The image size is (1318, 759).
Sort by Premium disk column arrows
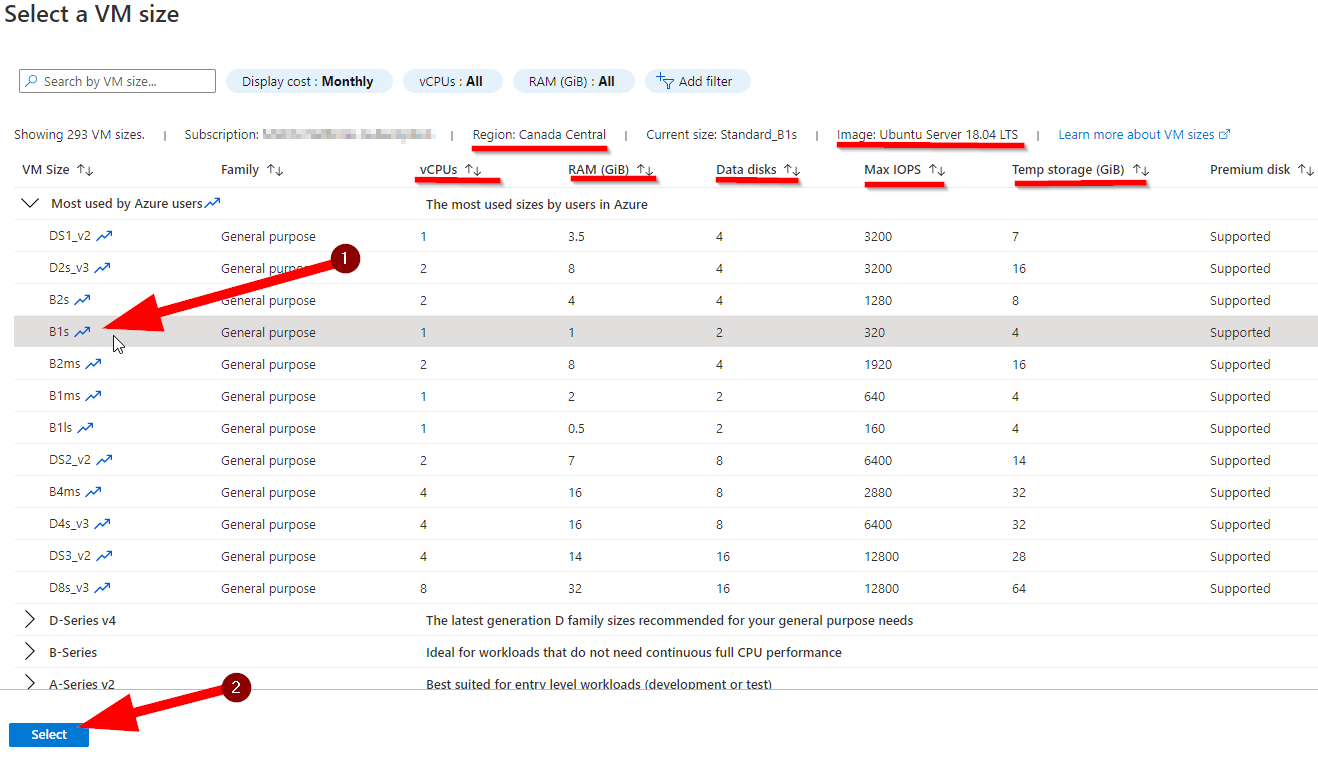(x=1306, y=170)
